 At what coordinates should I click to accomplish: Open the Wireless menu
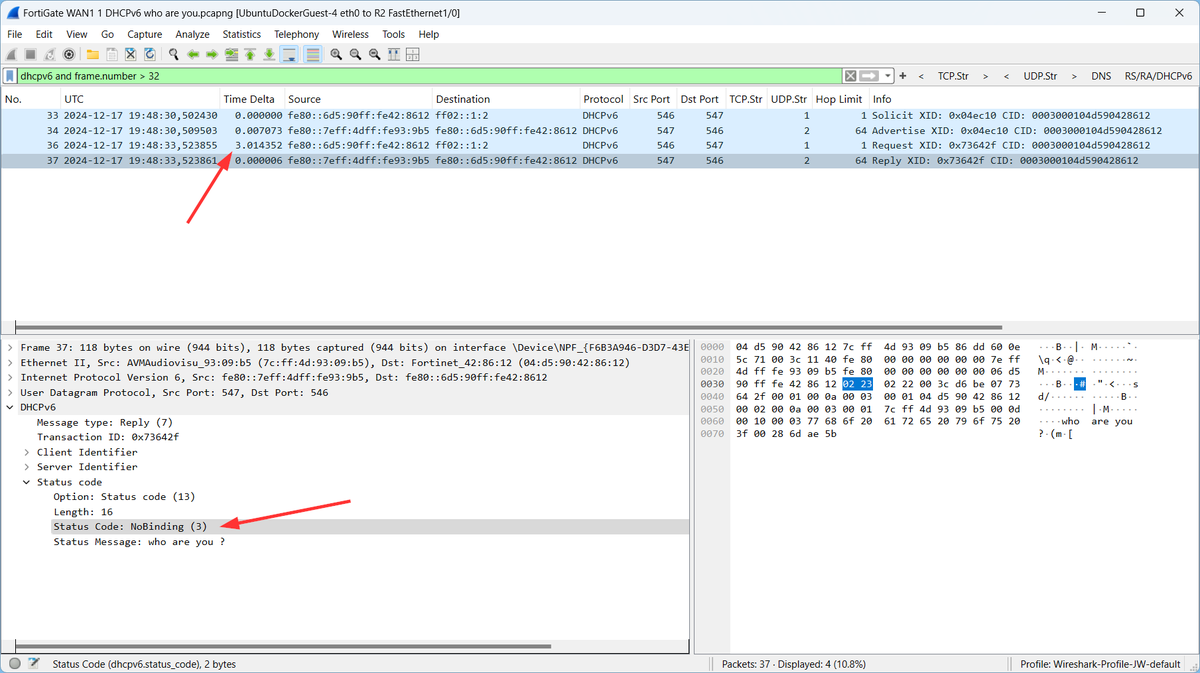350,34
